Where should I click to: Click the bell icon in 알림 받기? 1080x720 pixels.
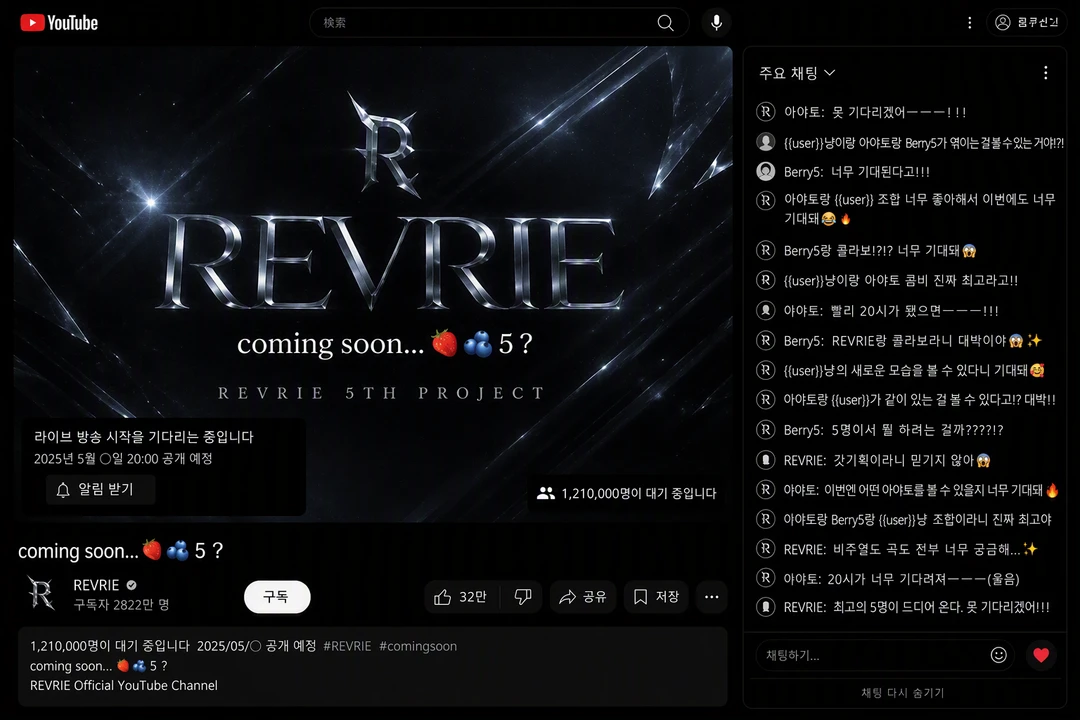63,490
